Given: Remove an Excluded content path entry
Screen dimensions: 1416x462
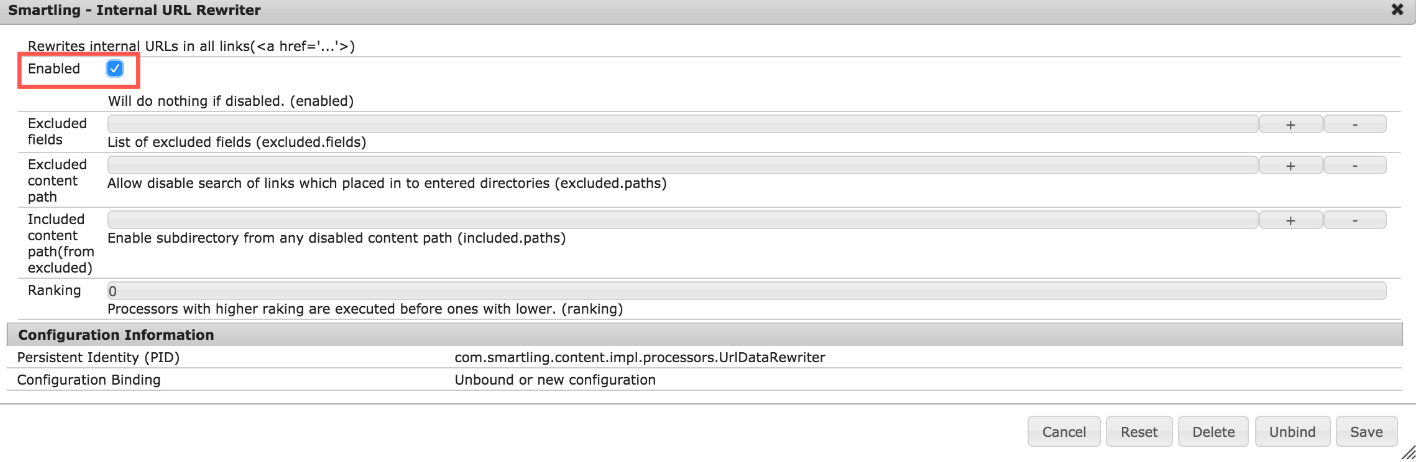Looking at the screenshot, I should pyautogui.click(x=1355, y=165).
